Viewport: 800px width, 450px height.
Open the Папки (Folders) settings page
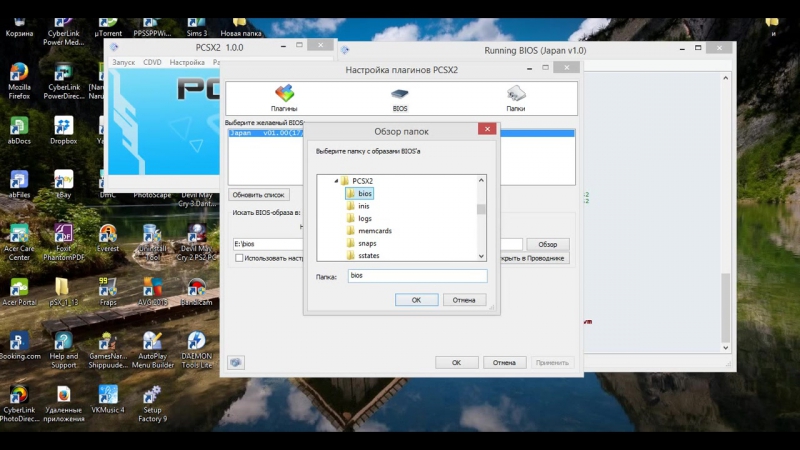tap(516, 97)
